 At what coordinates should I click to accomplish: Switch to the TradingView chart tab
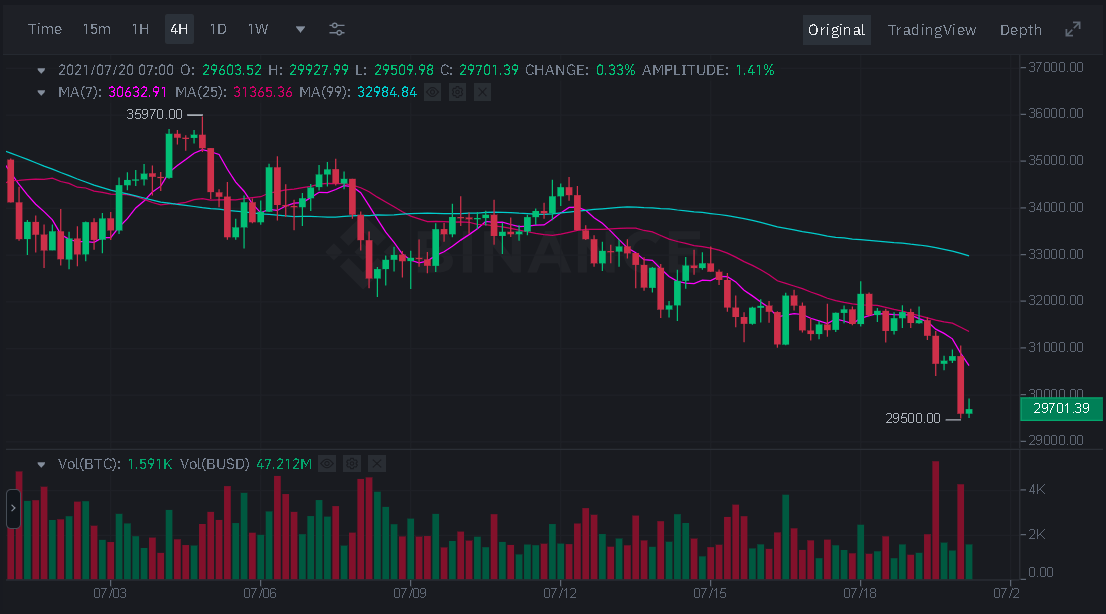pos(931,30)
